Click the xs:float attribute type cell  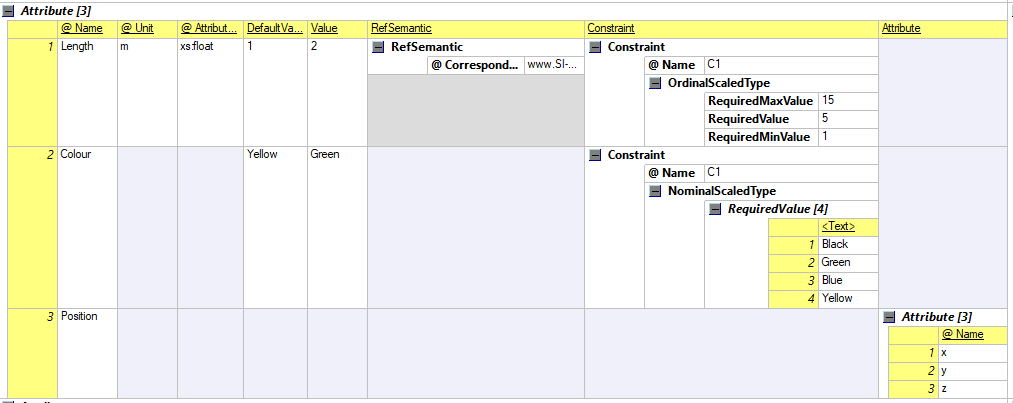(x=210, y=47)
